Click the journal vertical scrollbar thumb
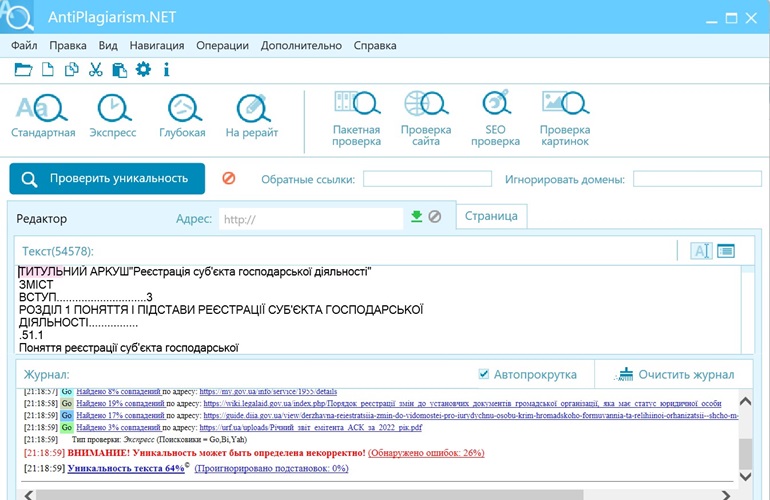 tap(745, 454)
